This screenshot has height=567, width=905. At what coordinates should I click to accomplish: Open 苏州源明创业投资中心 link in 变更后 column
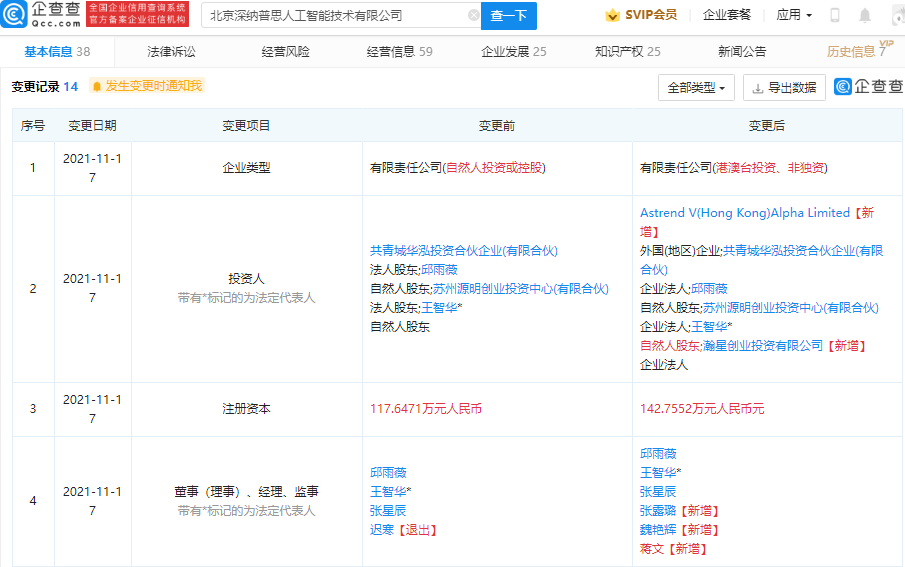tap(791, 308)
